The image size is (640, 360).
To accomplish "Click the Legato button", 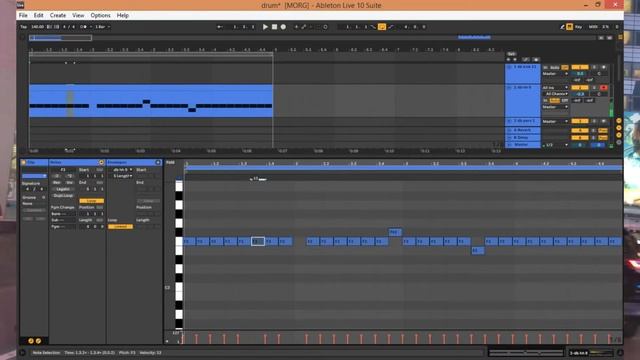I will click(x=63, y=189).
